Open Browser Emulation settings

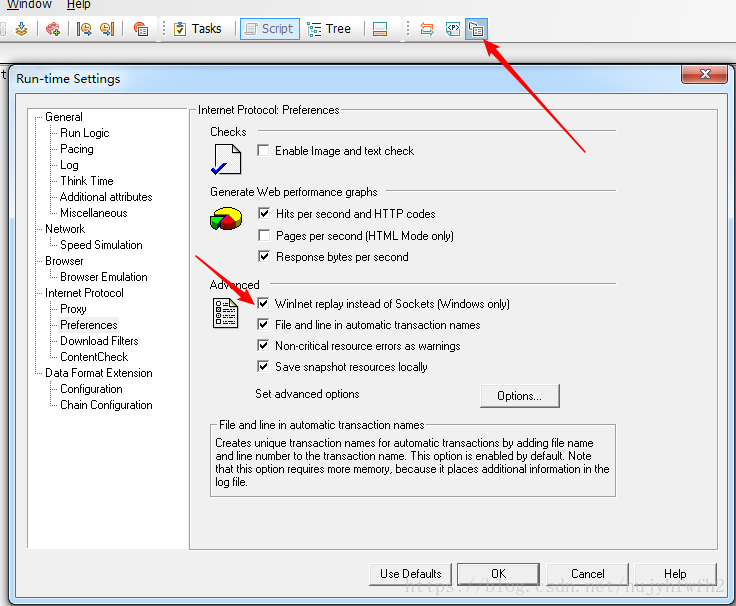pos(104,276)
